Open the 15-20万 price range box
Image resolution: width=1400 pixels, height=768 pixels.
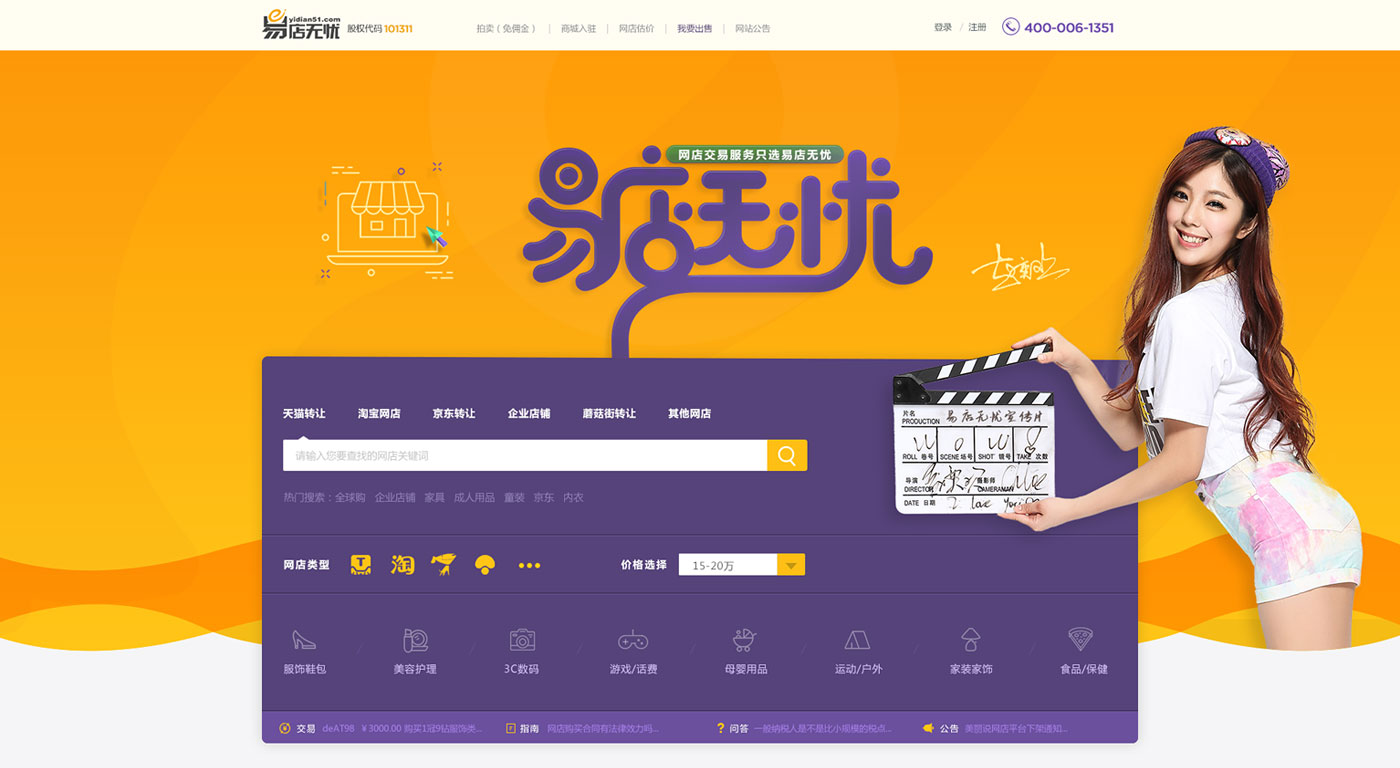tap(728, 565)
